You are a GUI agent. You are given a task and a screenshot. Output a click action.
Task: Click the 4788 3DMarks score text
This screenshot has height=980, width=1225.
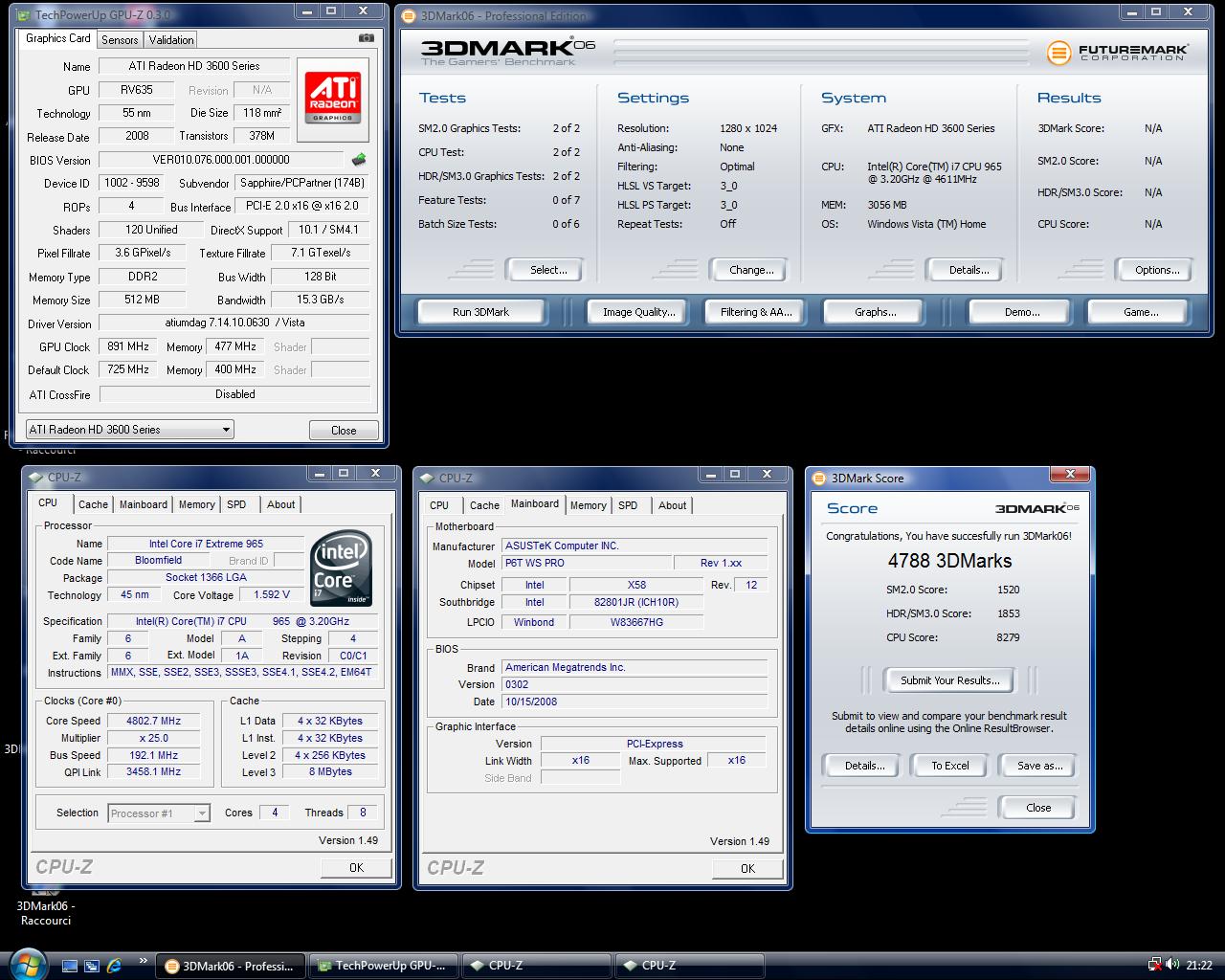point(949,561)
